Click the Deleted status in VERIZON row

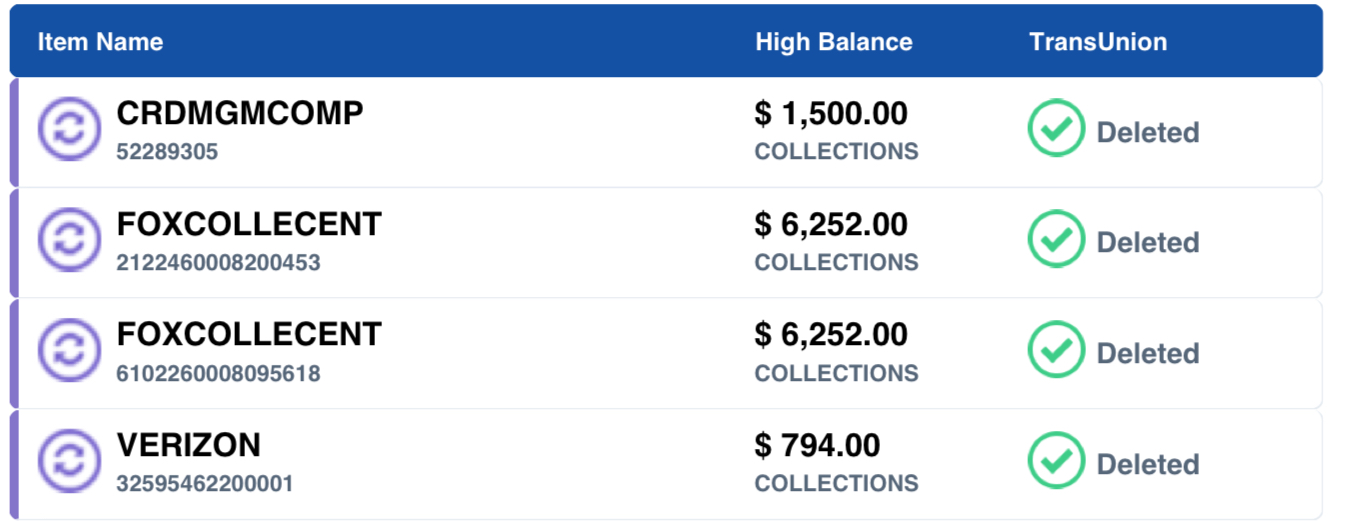1148,464
